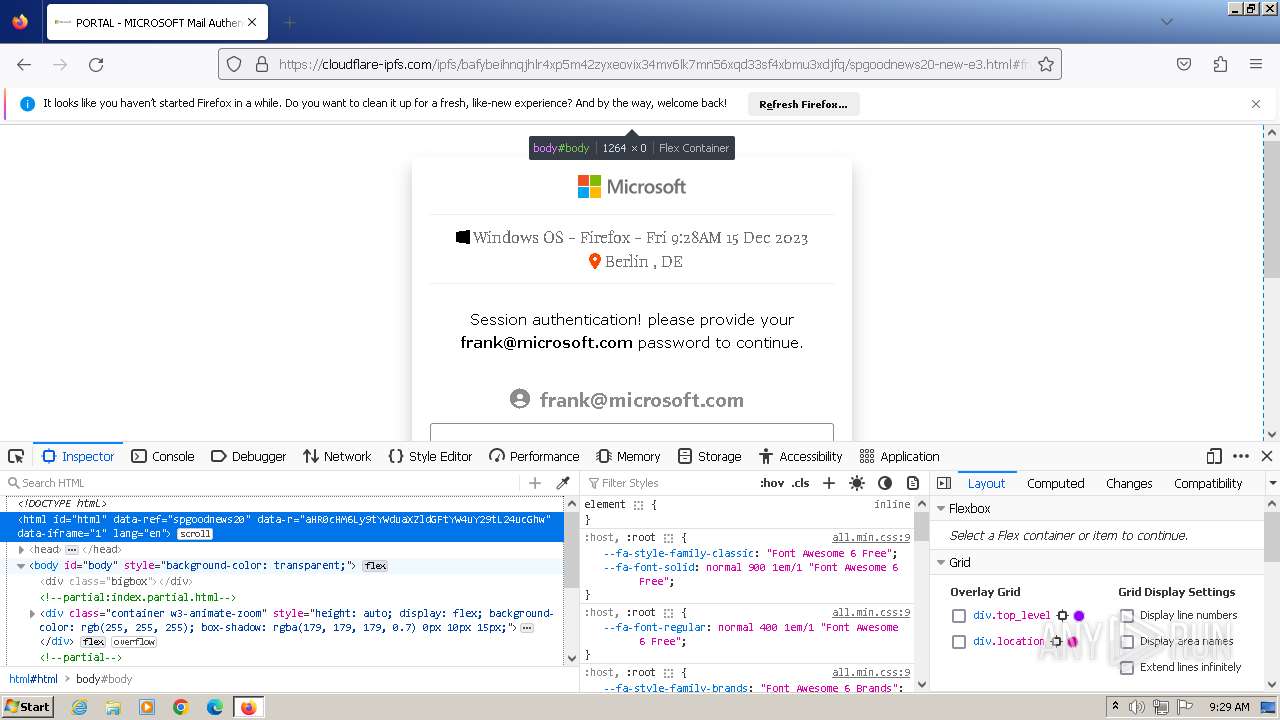Open the DevTools ellipsis options menu
1280x720 pixels.
(x=1241, y=456)
